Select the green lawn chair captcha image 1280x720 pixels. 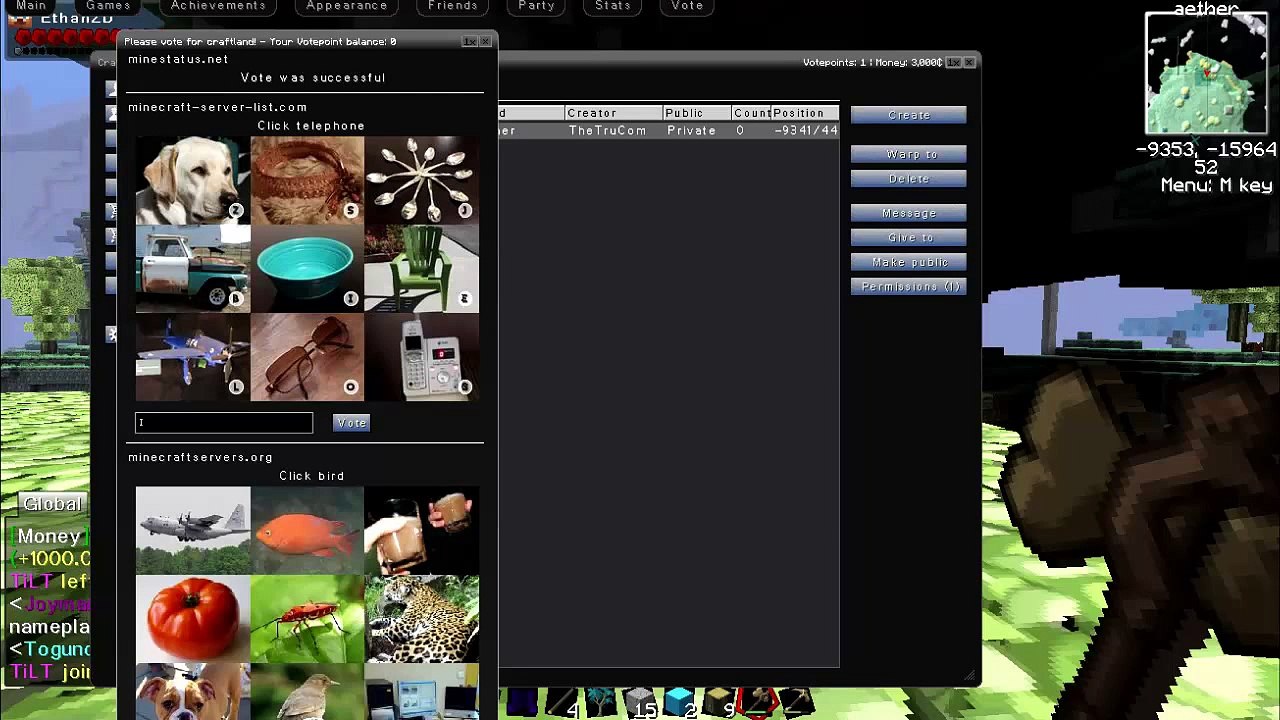point(421,268)
